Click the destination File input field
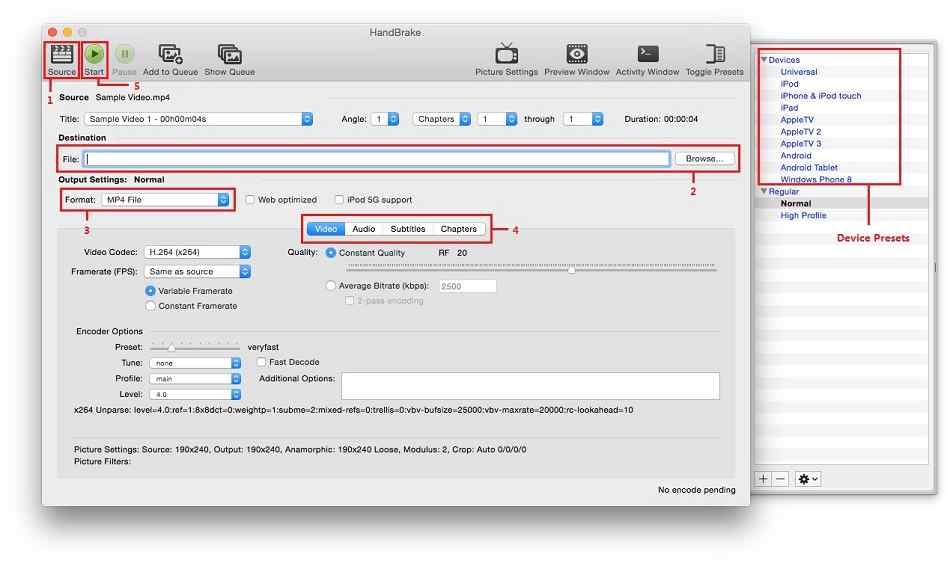The image size is (949, 566). 377,159
